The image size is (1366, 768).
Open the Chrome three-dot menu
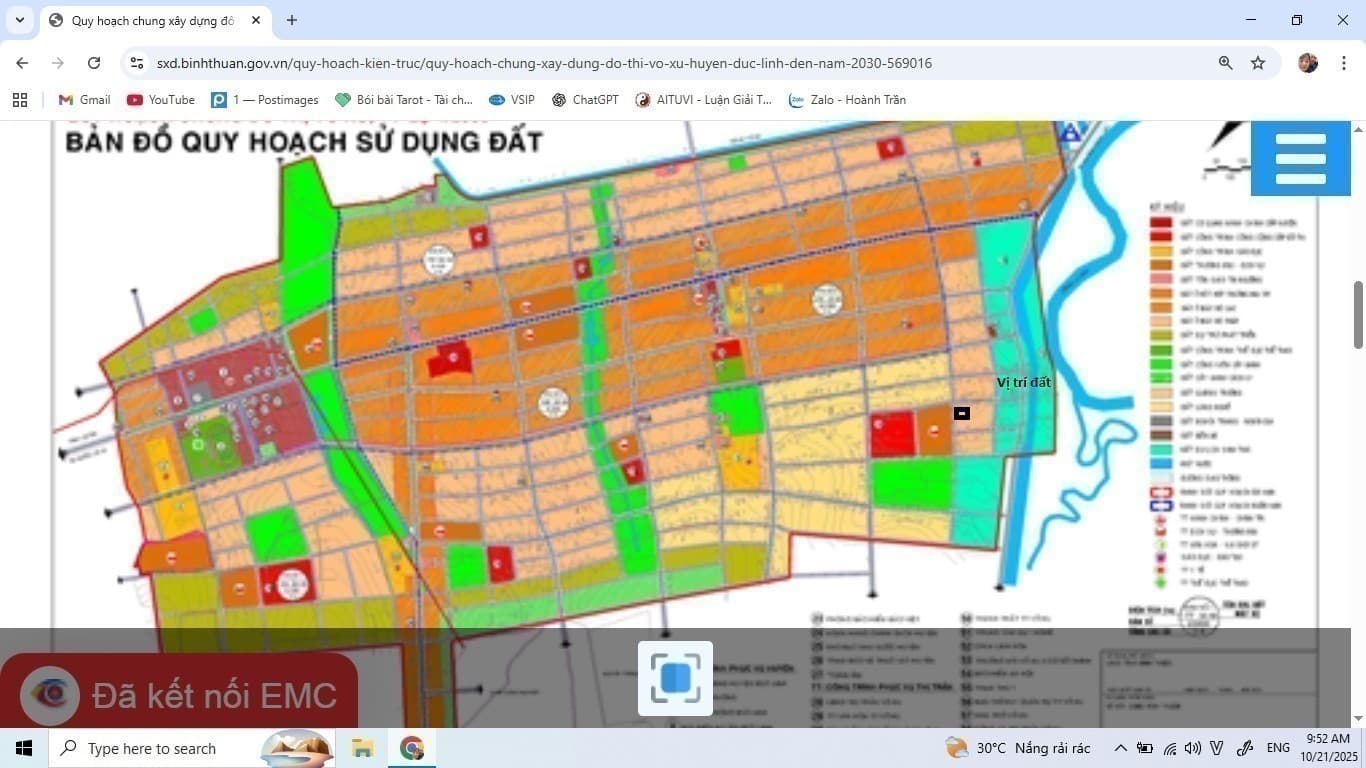(x=1345, y=62)
